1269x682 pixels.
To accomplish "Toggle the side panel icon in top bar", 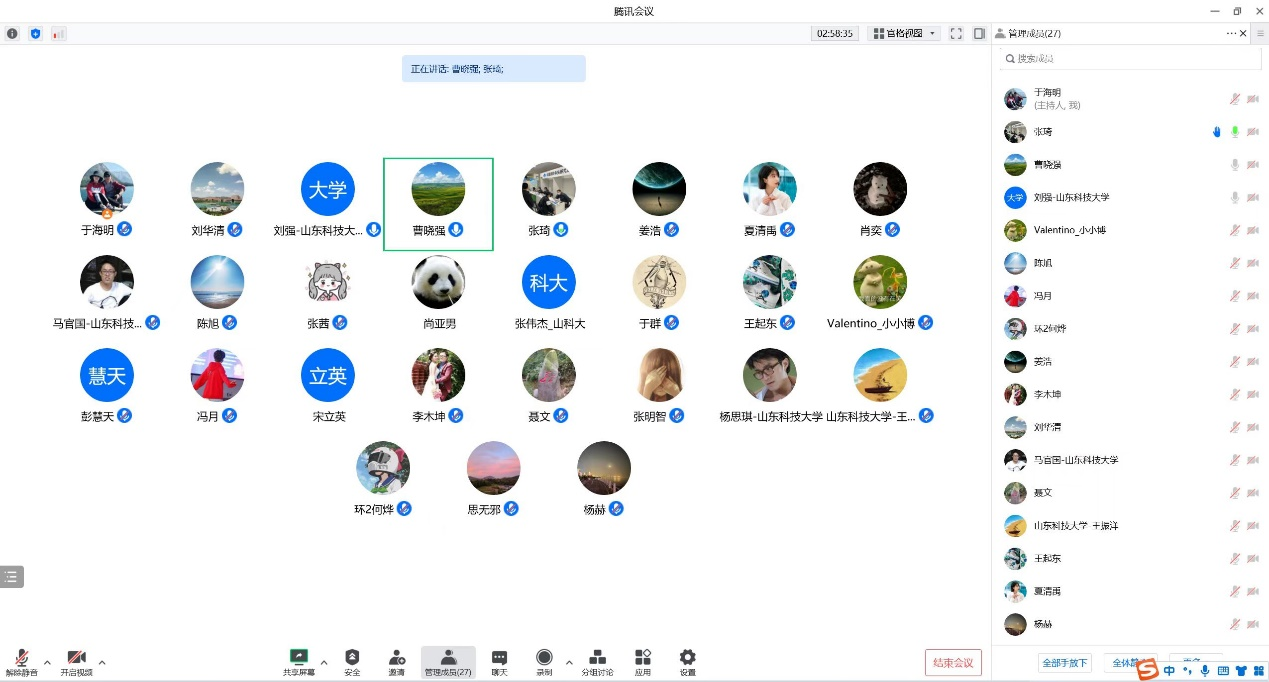I will pos(979,33).
